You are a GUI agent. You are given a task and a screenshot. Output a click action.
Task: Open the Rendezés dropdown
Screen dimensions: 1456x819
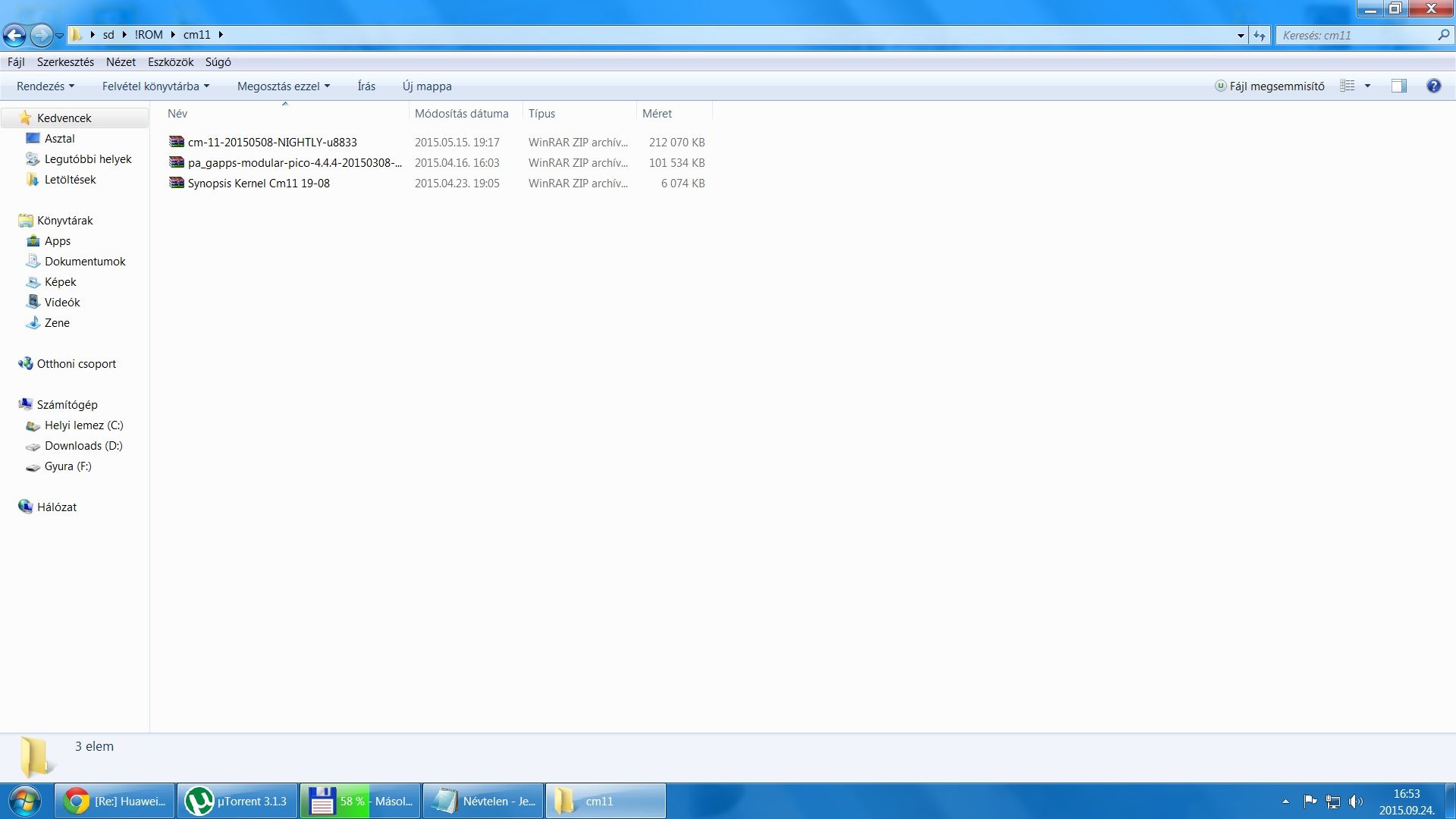[x=45, y=86]
